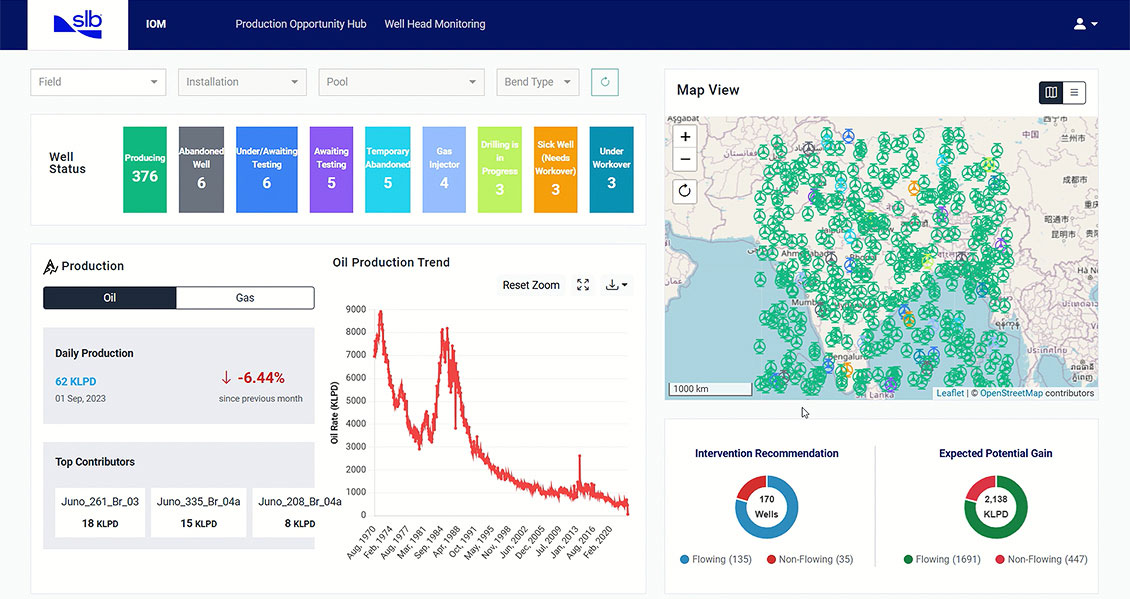Go to Well Head Monitoring
Image resolution: width=1130 pixels, height=599 pixels.
435,24
